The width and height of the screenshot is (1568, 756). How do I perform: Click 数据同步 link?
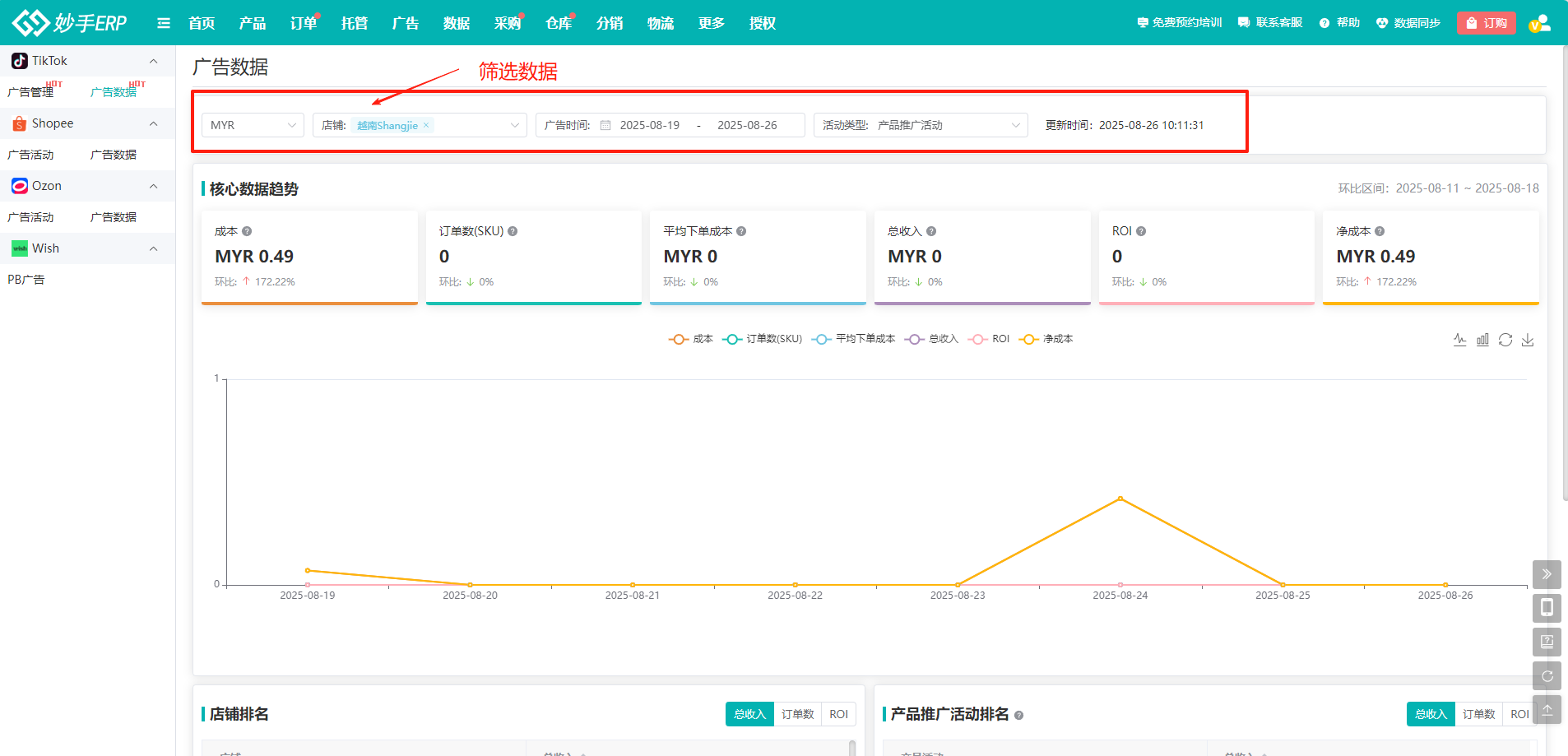(x=1408, y=23)
